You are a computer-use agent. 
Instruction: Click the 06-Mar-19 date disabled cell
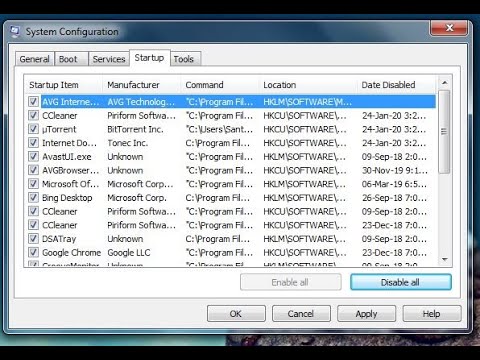[394, 184]
